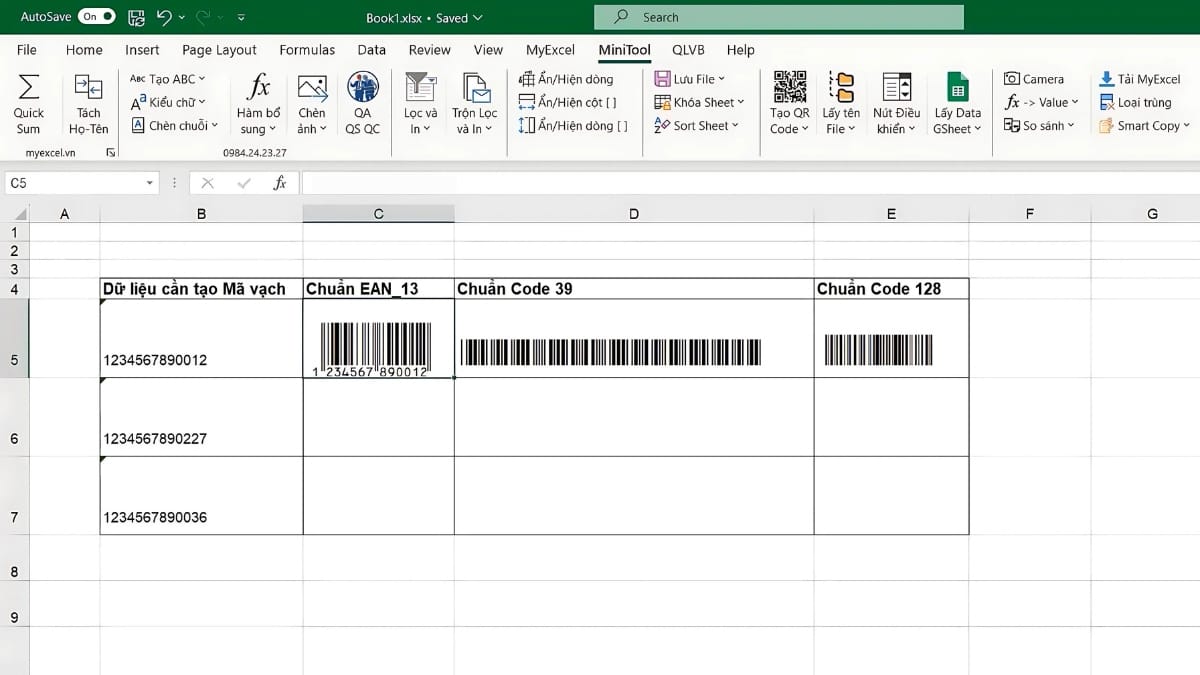Open the Chèn ảnh picture tool
The width and height of the screenshot is (1200, 675).
pos(312,87)
